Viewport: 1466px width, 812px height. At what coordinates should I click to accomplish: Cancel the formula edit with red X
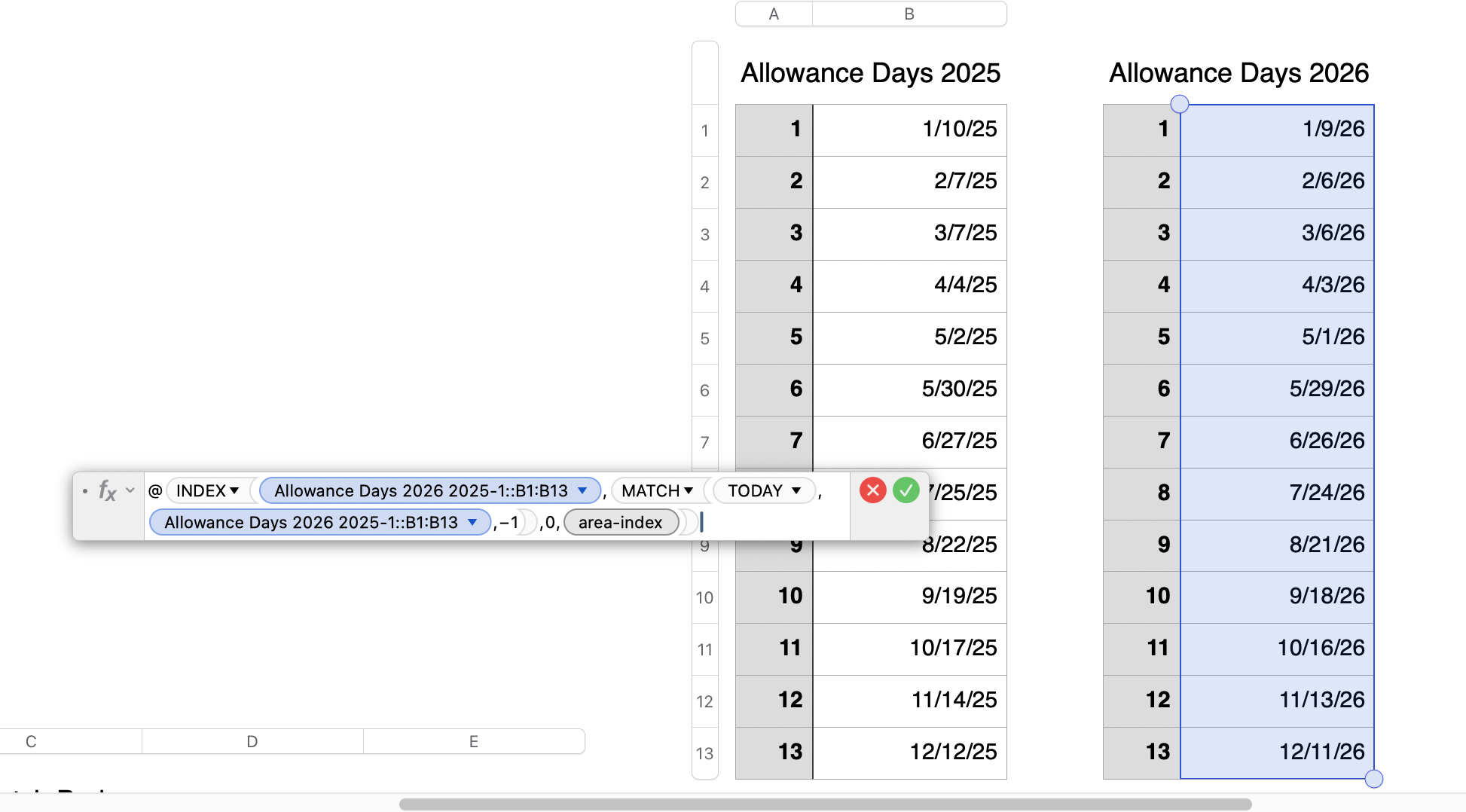(872, 491)
